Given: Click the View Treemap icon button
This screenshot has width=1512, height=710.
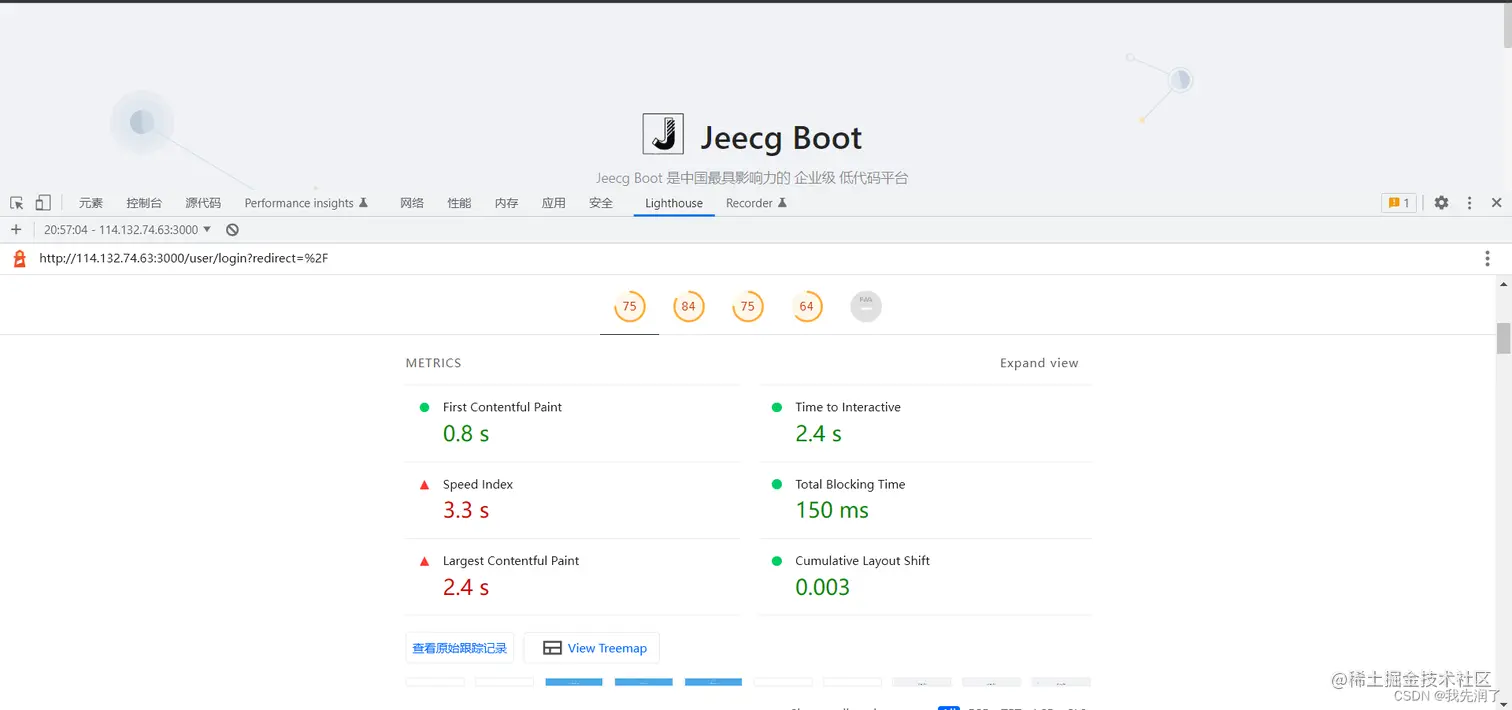Looking at the screenshot, I should click(591, 647).
